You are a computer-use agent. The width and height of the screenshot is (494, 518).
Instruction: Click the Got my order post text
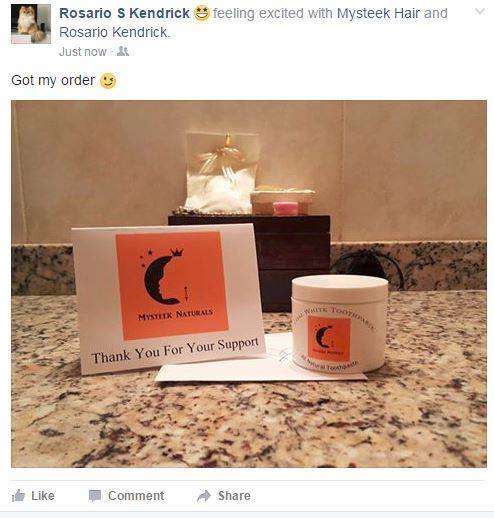pos(53,81)
